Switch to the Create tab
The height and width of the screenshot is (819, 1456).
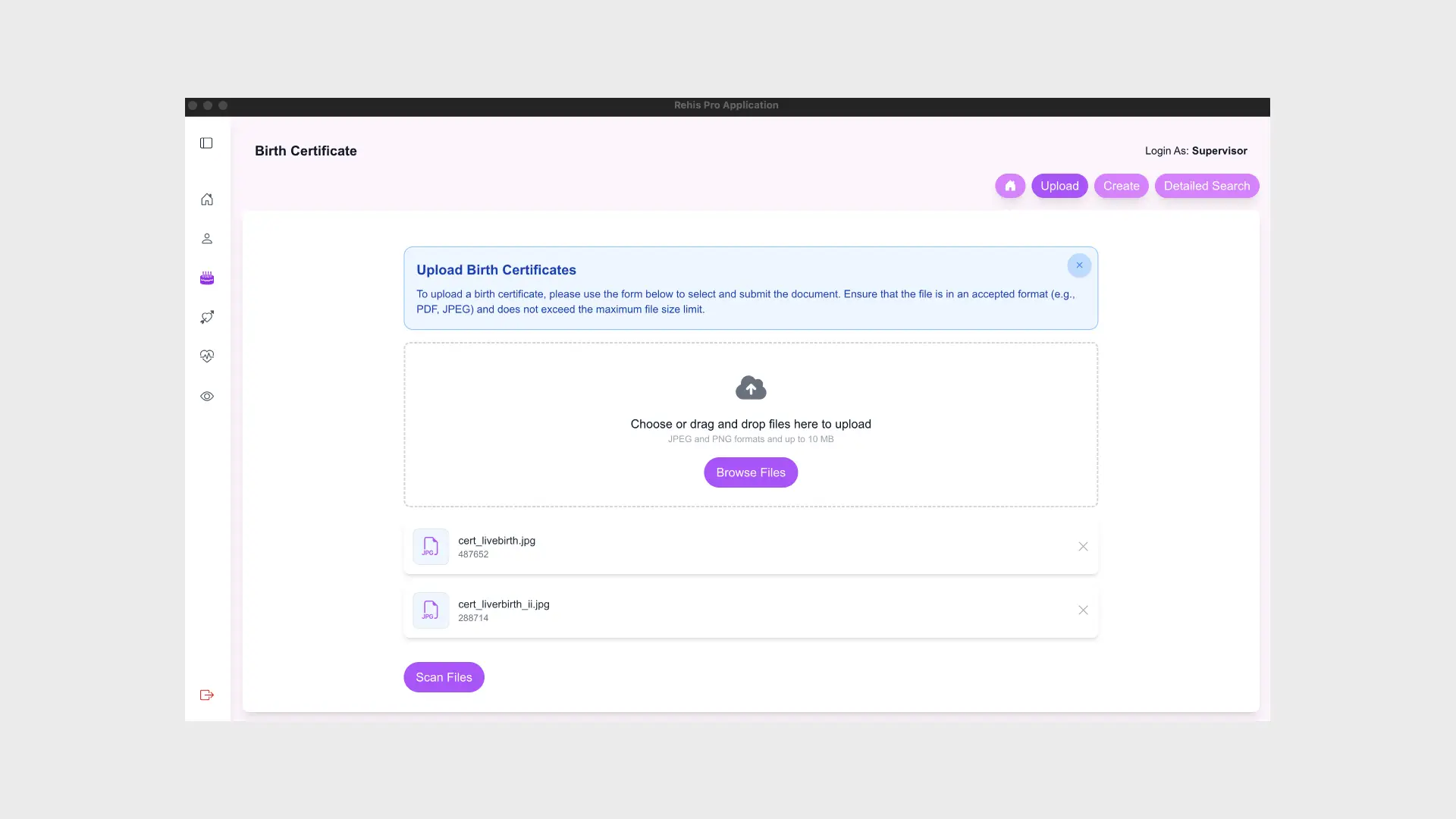click(x=1121, y=186)
